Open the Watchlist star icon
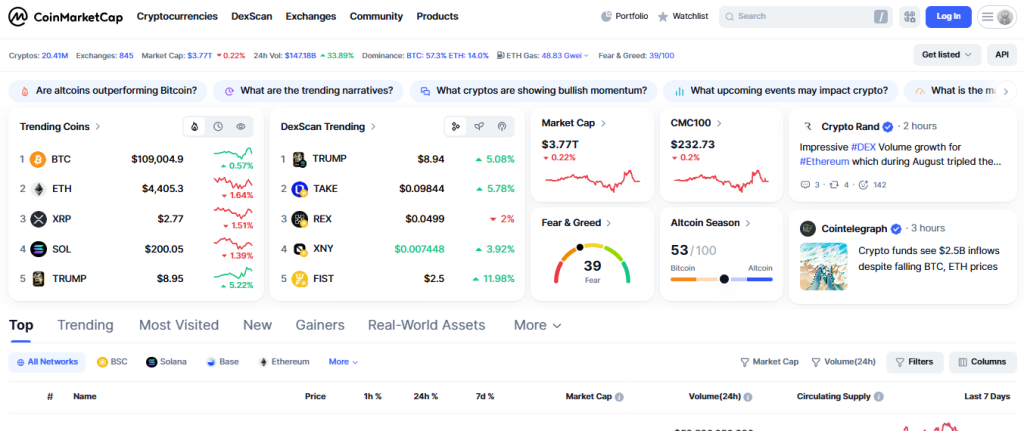The width and height of the screenshot is (1024, 431). (663, 16)
